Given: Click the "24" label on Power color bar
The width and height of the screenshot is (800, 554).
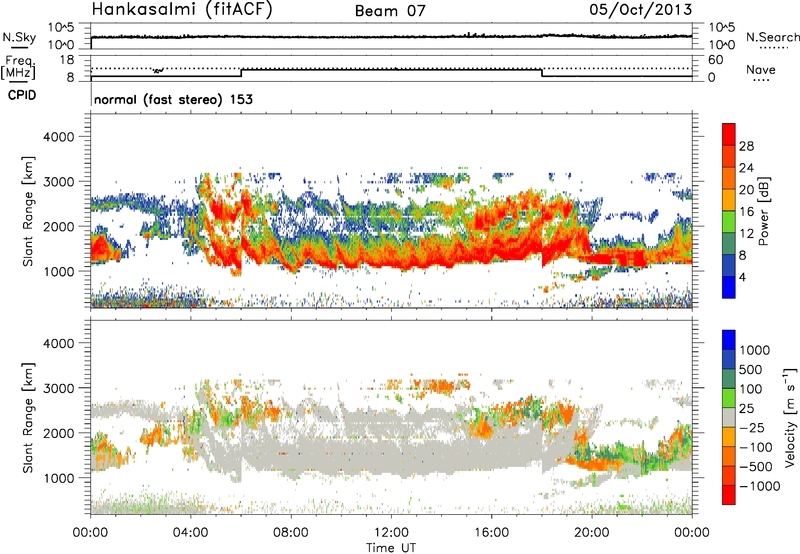Looking at the screenshot, I should click(x=746, y=168).
